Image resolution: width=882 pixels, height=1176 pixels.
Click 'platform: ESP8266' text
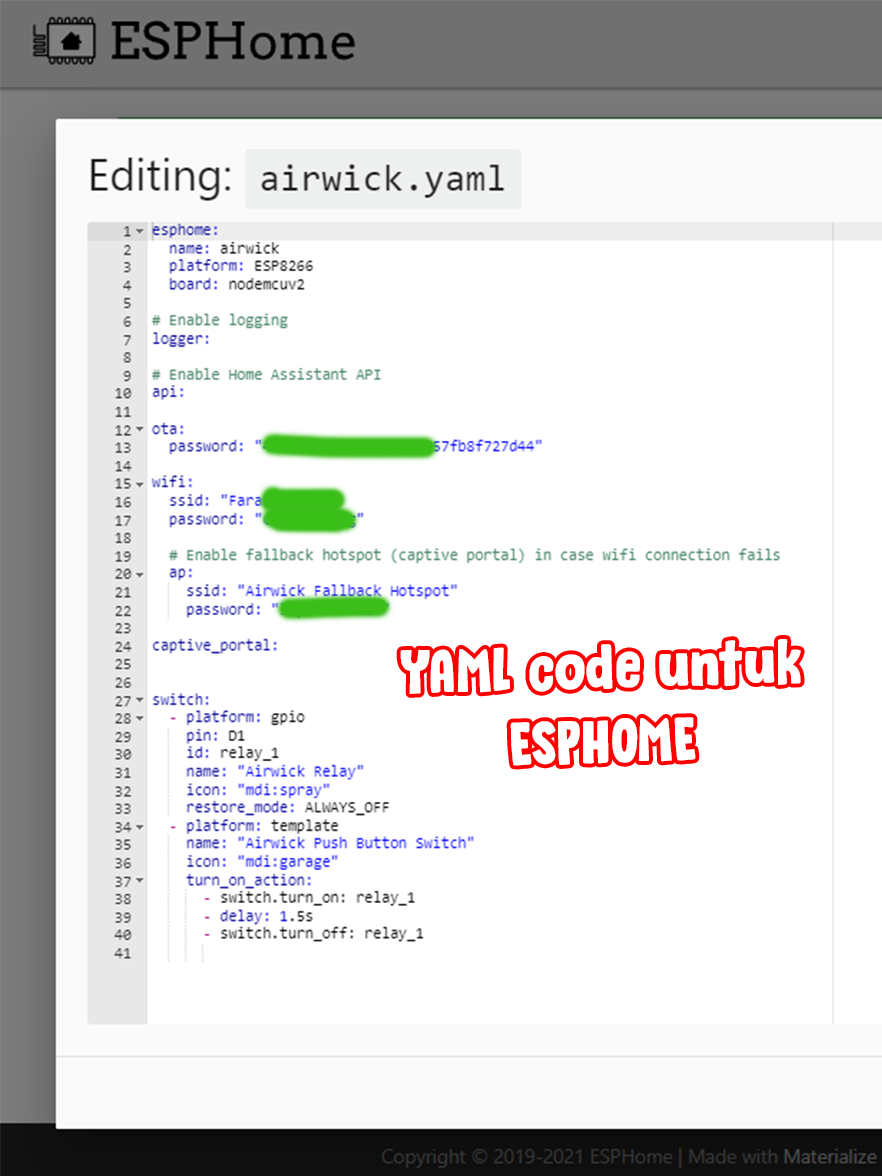pyautogui.click(x=241, y=266)
